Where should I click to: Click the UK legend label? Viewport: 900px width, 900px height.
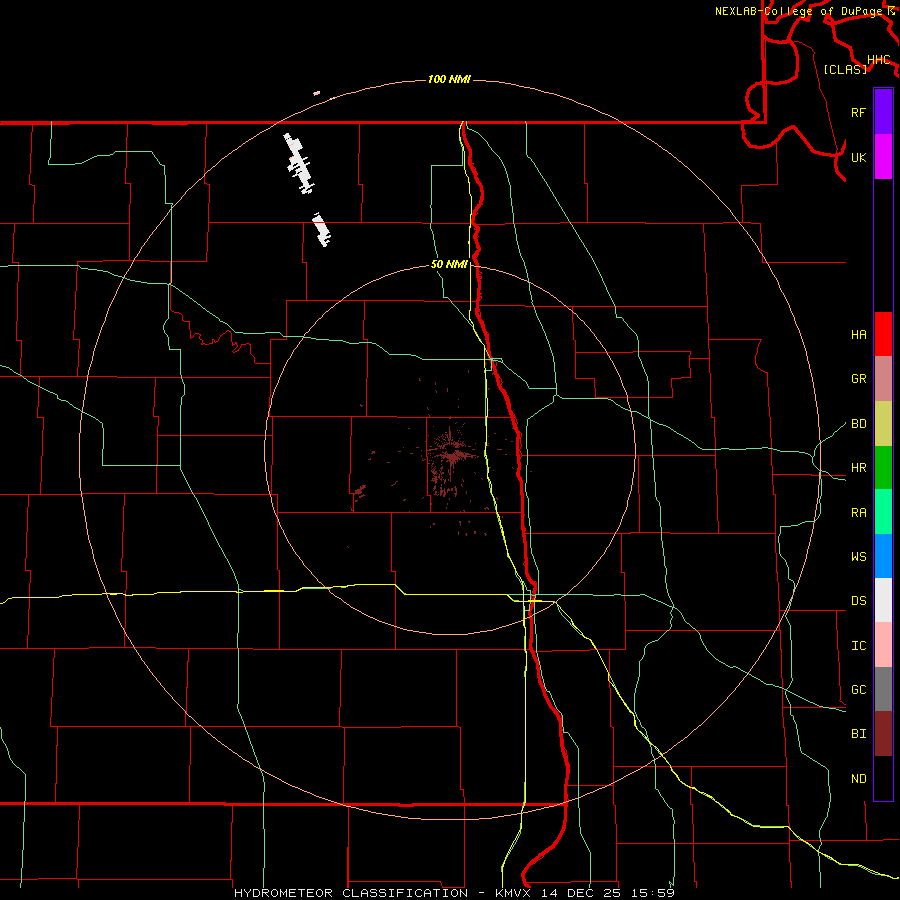click(858, 157)
